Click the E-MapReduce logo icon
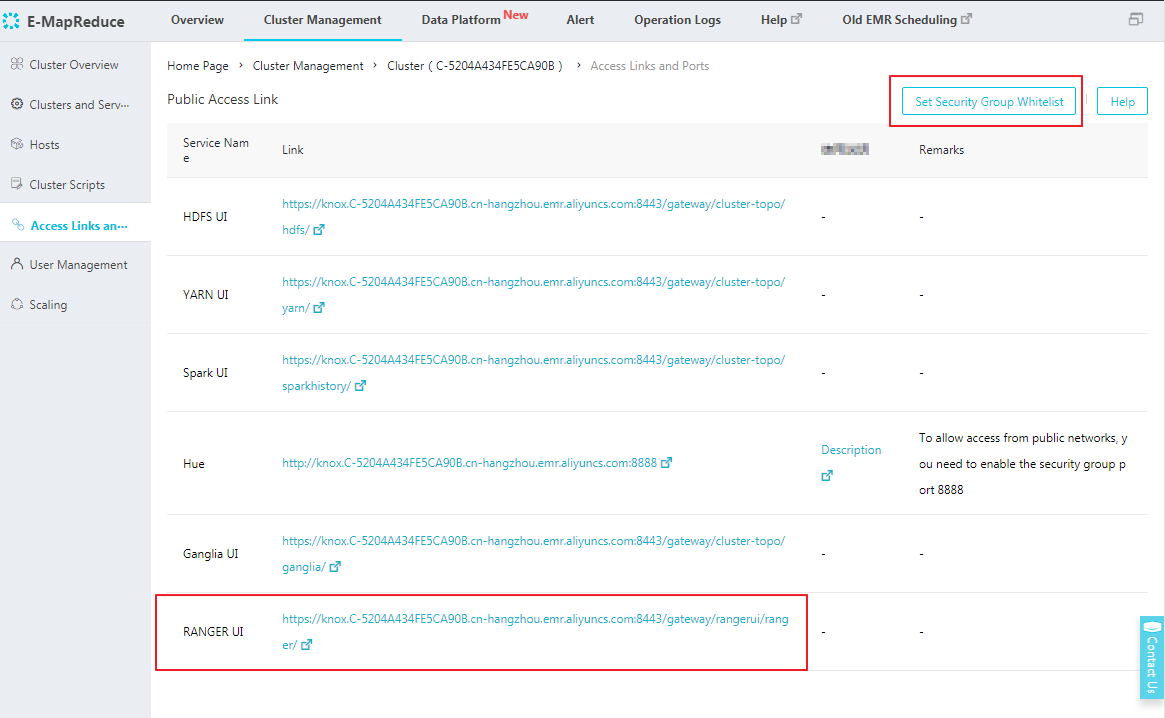The height and width of the screenshot is (718, 1165). pyautogui.click(x=12, y=21)
